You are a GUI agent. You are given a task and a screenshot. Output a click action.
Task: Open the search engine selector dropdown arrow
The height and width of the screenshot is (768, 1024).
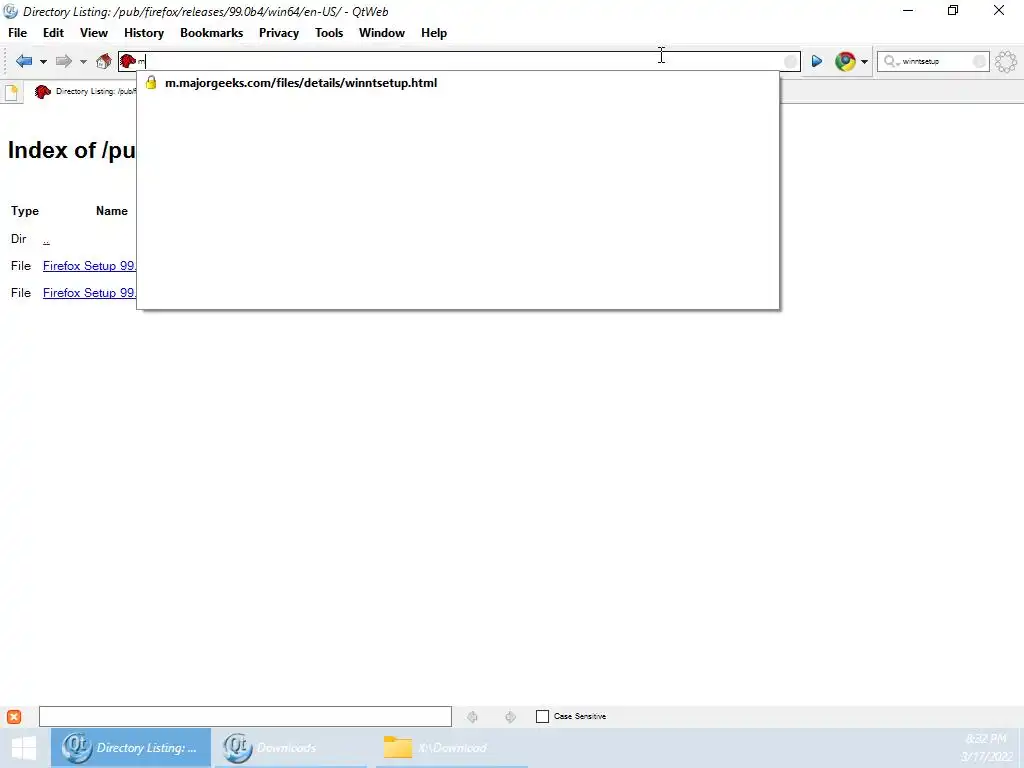(x=864, y=62)
